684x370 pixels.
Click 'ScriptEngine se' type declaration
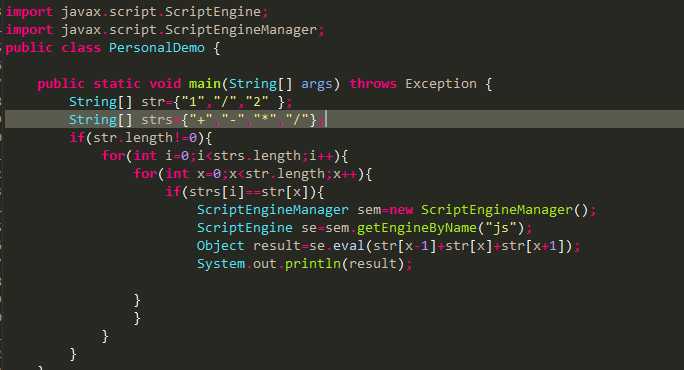point(257,227)
